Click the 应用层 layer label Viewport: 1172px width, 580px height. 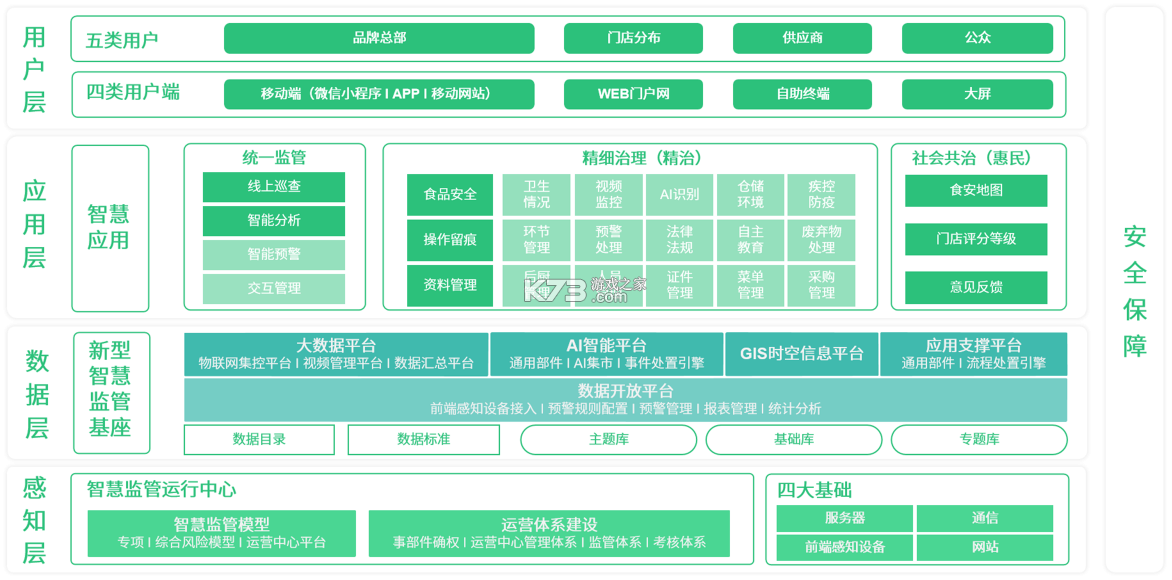point(34,226)
